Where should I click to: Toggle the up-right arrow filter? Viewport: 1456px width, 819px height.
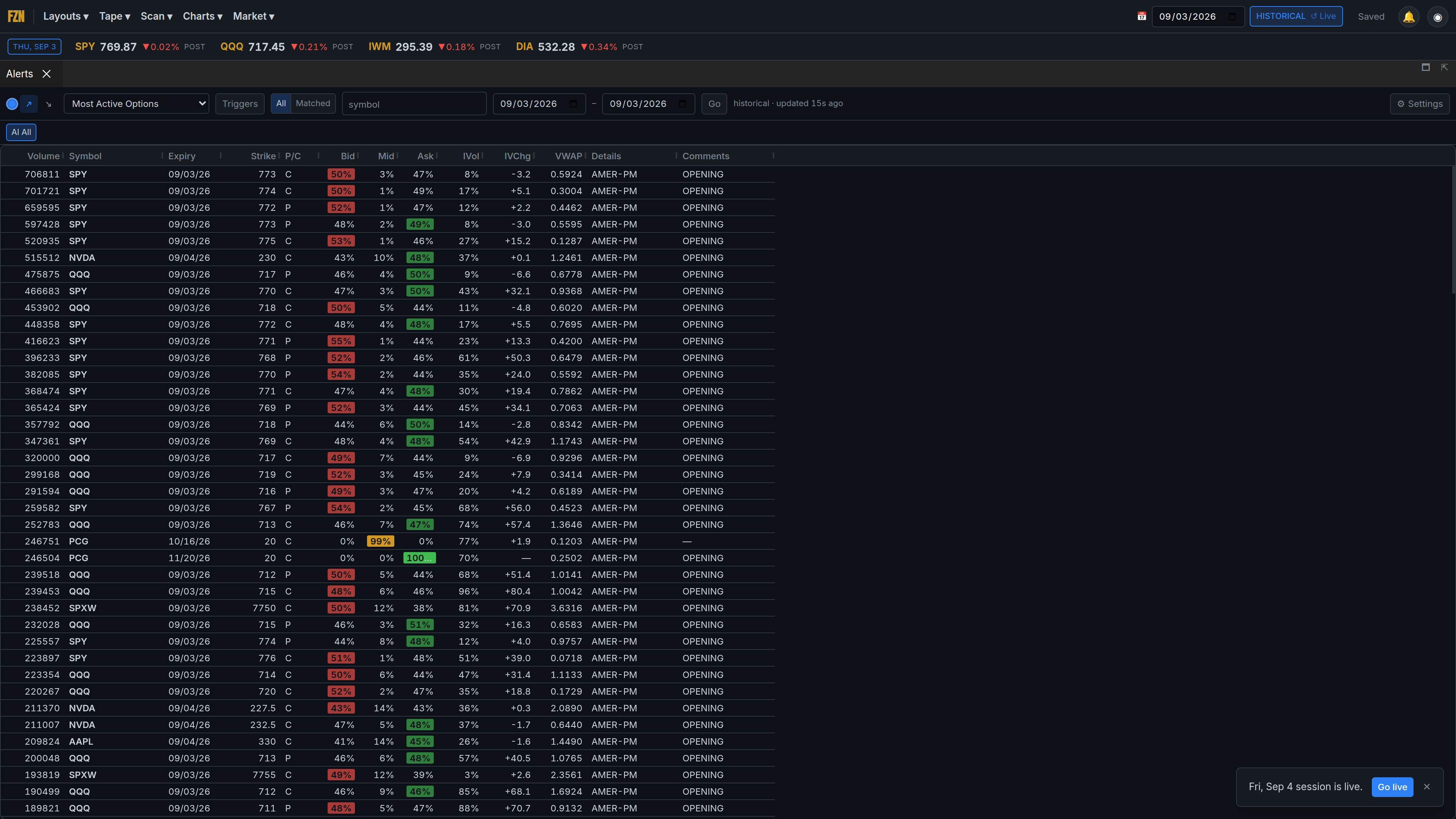pos(29,104)
